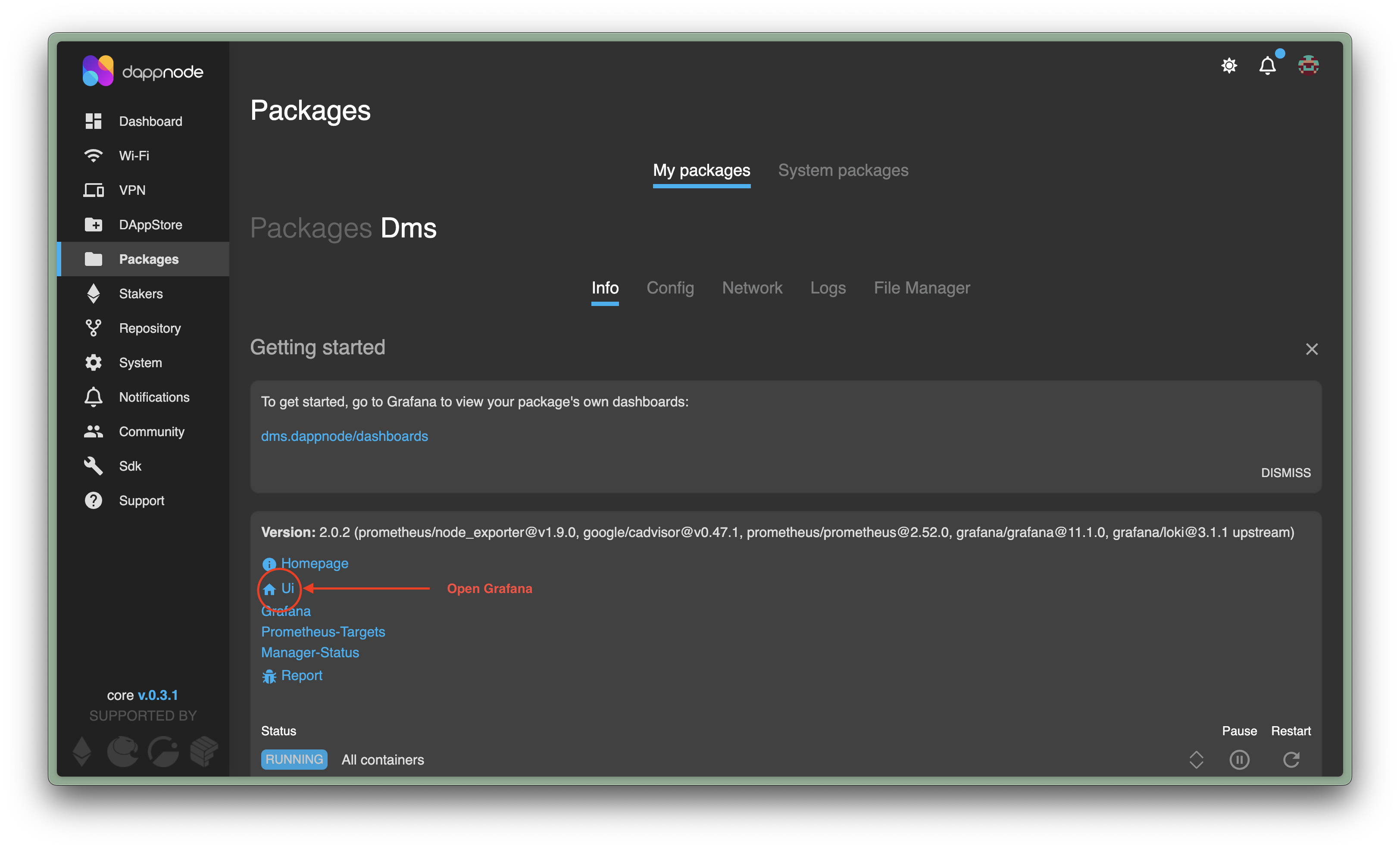Click the RUNNING status badge
The image size is (1400, 849).
tap(294, 759)
